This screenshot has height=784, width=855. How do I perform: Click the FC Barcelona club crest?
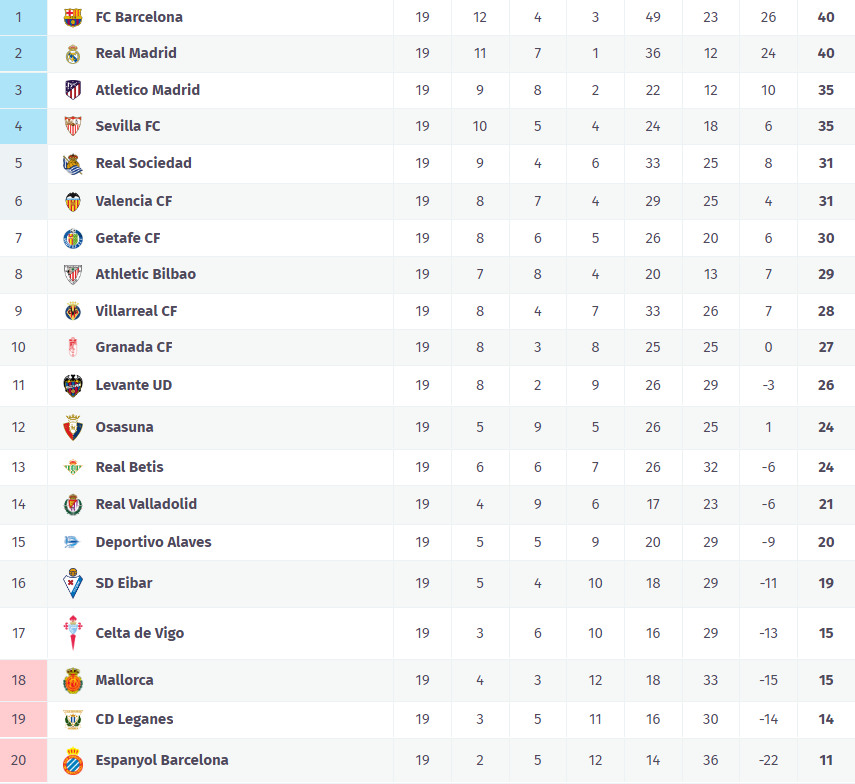tap(73, 17)
